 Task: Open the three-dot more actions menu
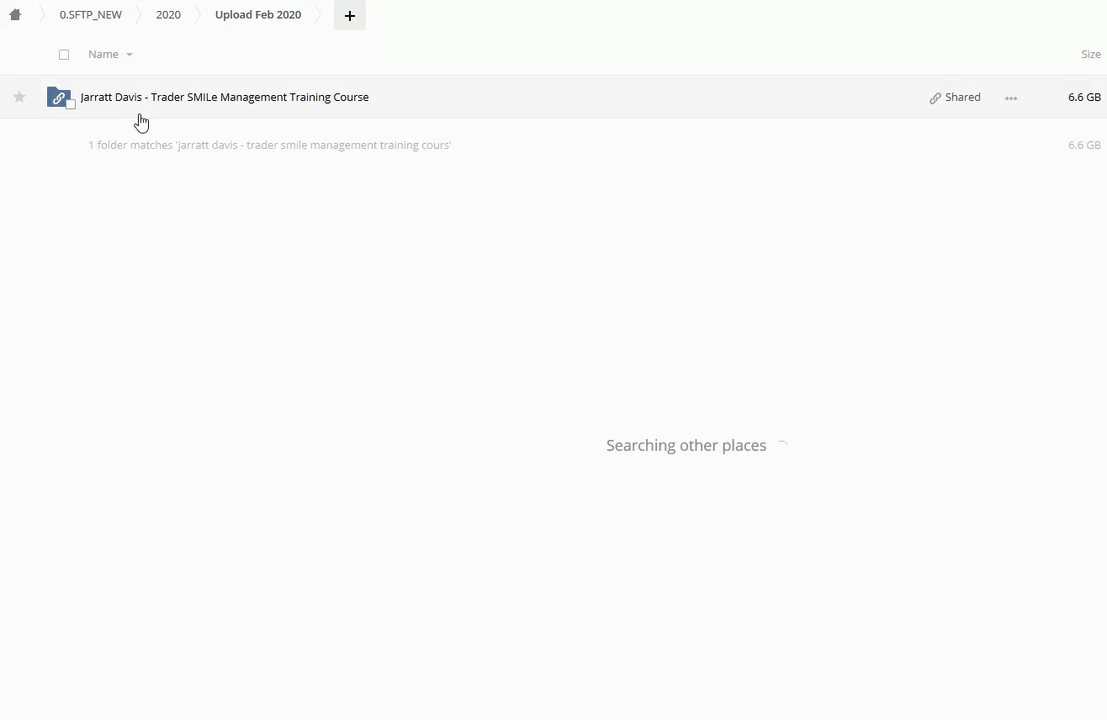1011,98
